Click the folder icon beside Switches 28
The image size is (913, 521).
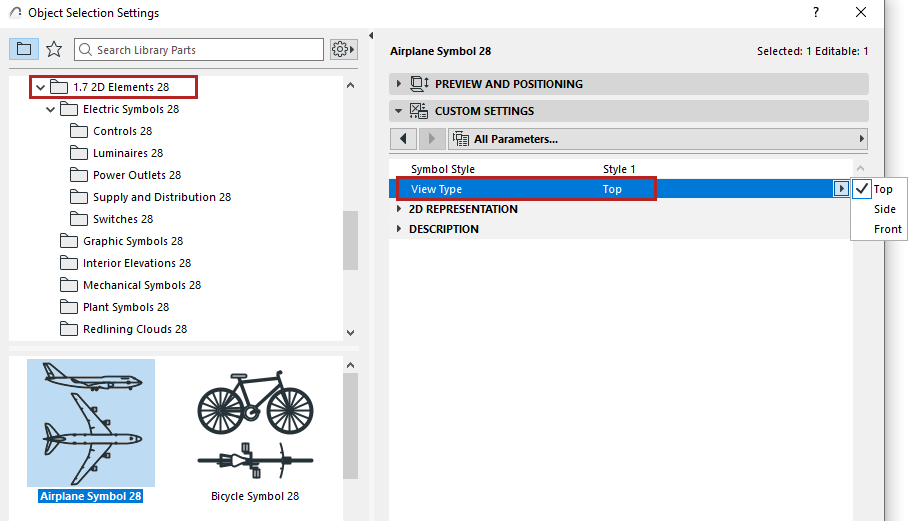pyautogui.click(x=79, y=219)
